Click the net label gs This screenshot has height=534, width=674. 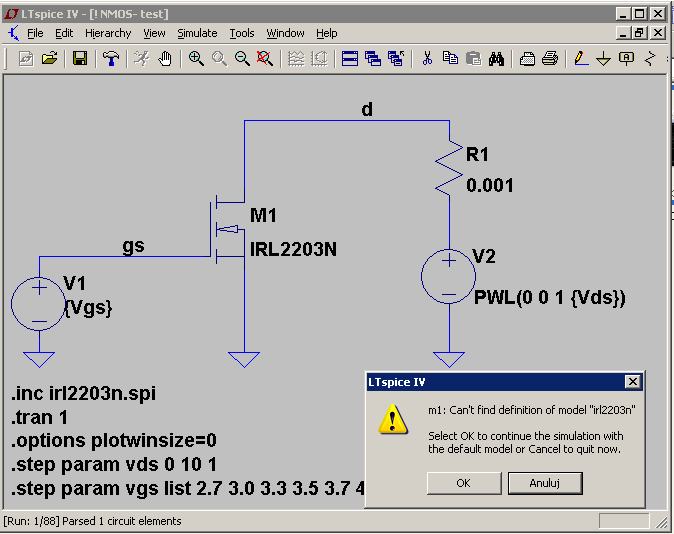134,246
